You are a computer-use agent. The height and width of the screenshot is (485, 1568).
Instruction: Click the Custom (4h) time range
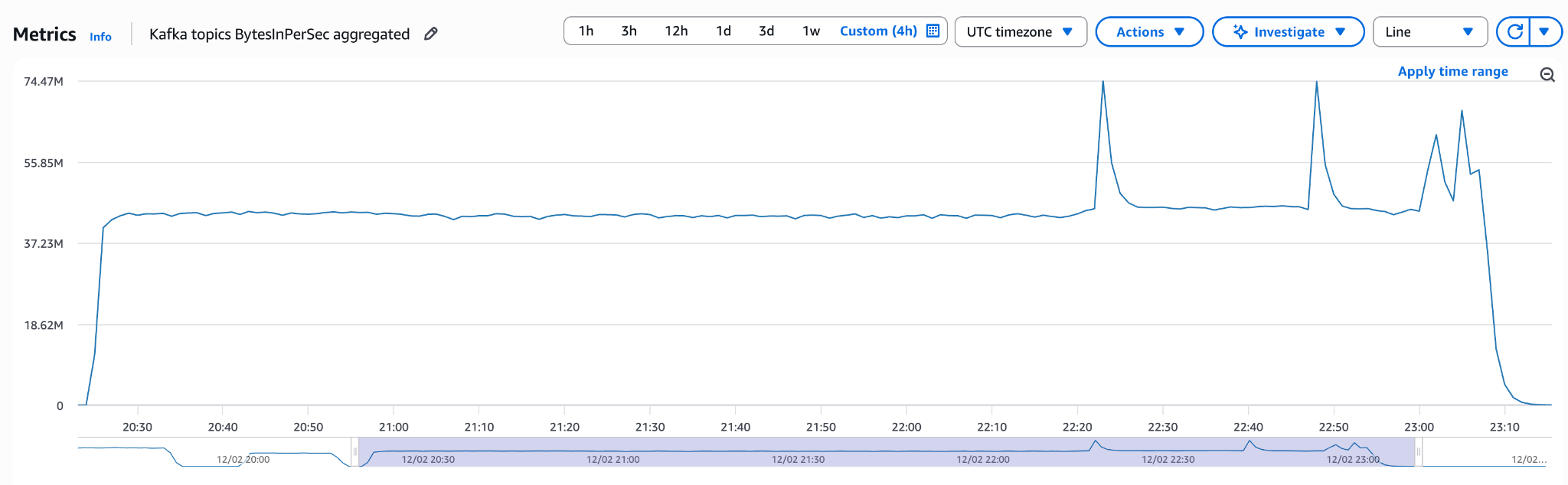(x=877, y=31)
